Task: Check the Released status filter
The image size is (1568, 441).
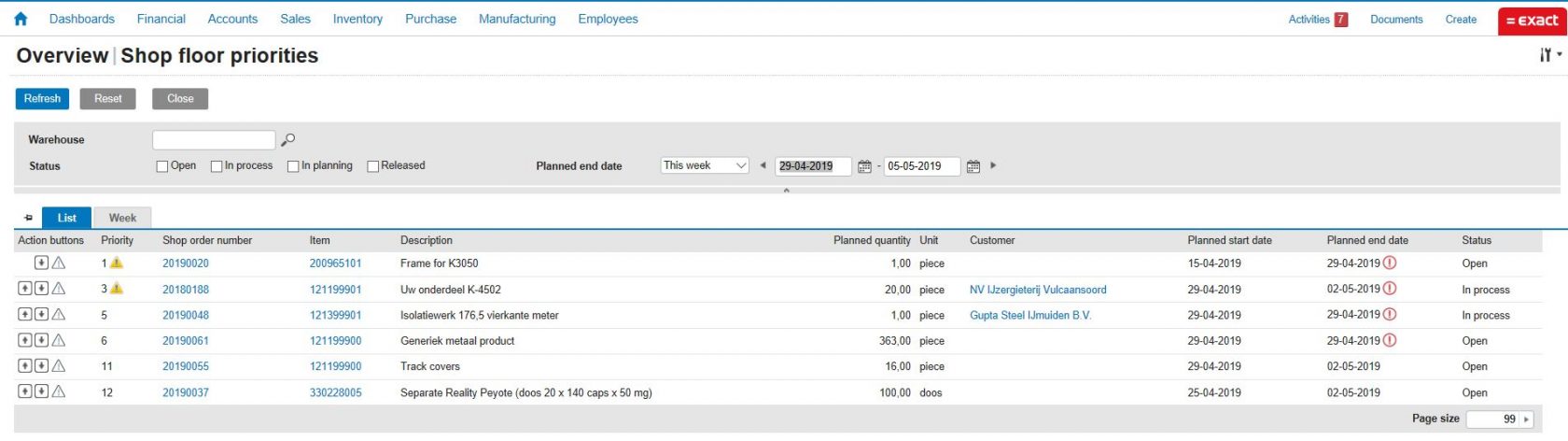Action: 373,166
